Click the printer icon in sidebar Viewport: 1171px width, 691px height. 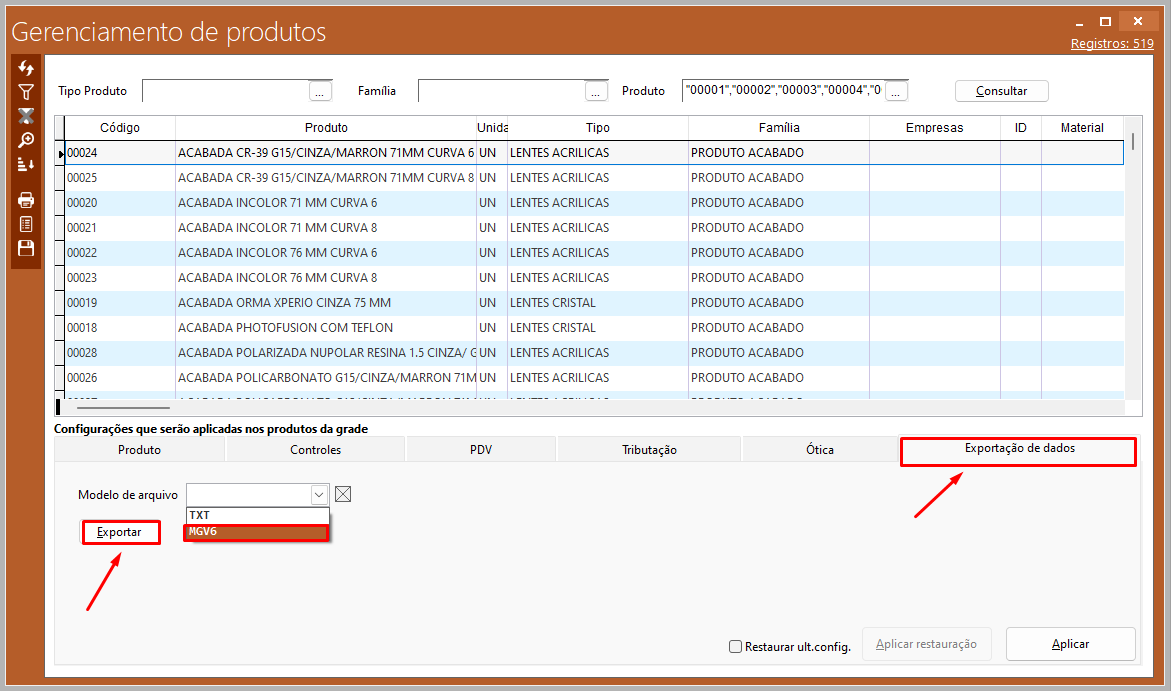coord(26,200)
